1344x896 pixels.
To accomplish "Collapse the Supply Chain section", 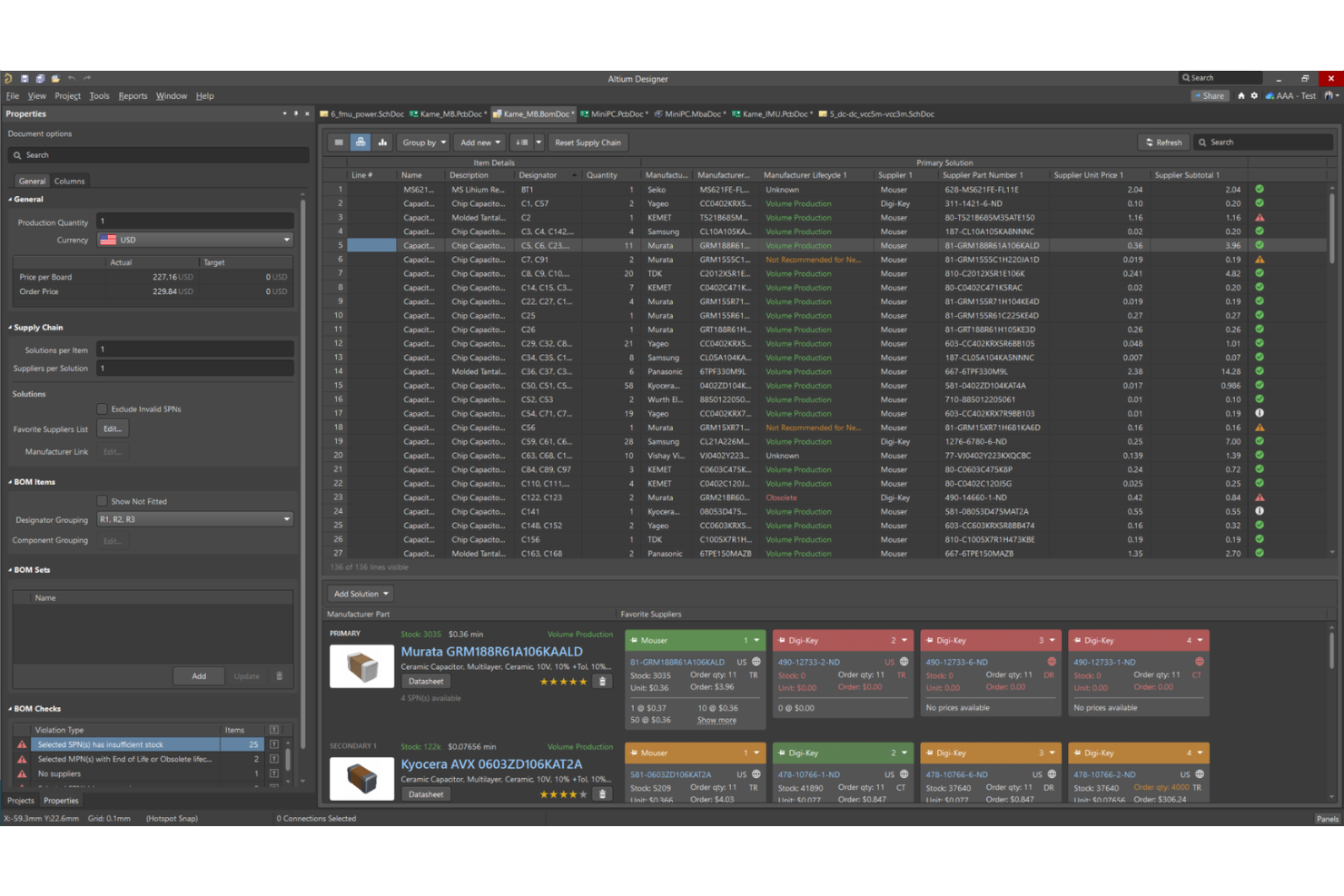I will pyautogui.click(x=10, y=328).
